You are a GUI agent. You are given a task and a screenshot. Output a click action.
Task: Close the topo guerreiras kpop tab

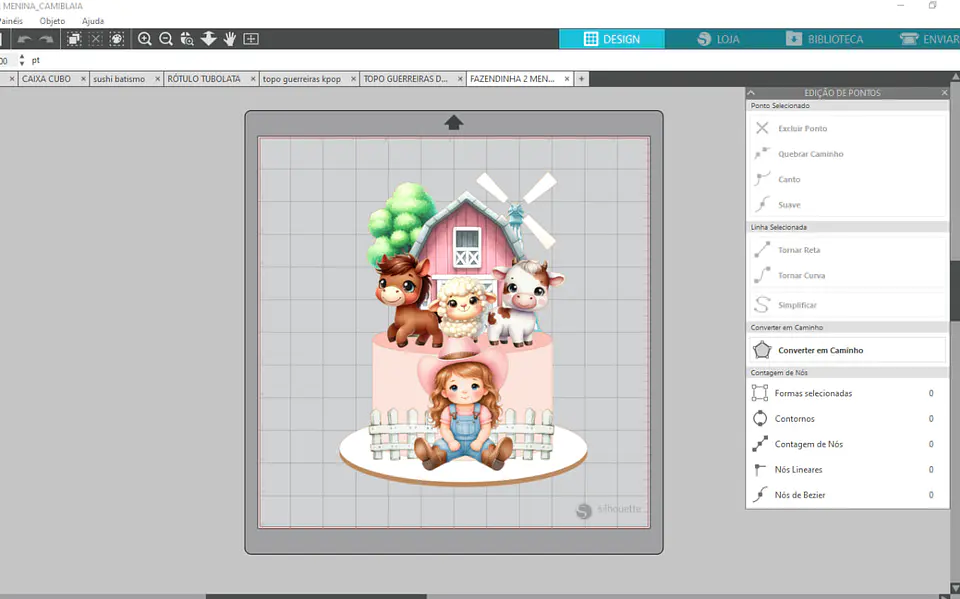353,79
